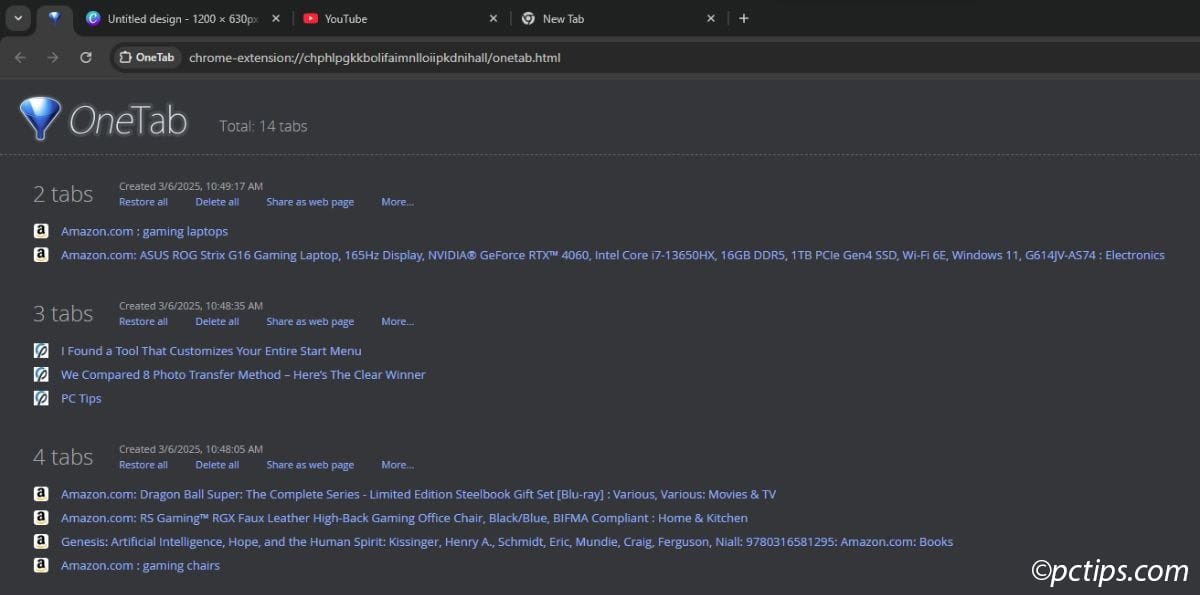The height and width of the screenshot is (595, 1200).
Task: Click the PC Tips favicon beside the PC Tips link
Action: pyautogui.click(x=41, y=398)
